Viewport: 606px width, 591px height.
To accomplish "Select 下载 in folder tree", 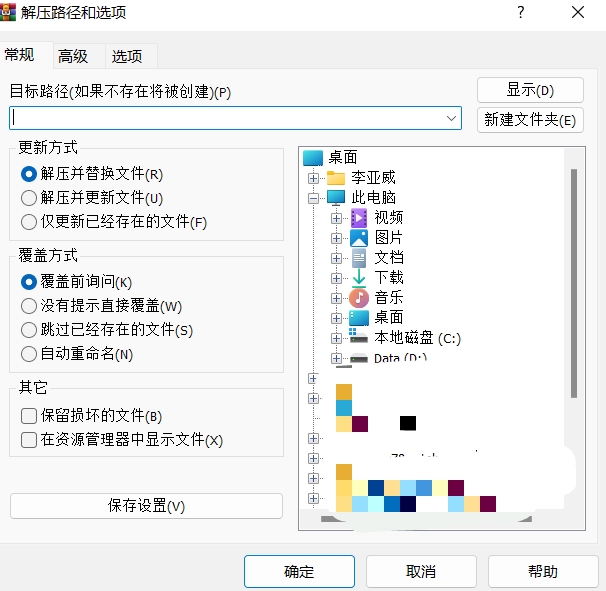I will (389, 278).
